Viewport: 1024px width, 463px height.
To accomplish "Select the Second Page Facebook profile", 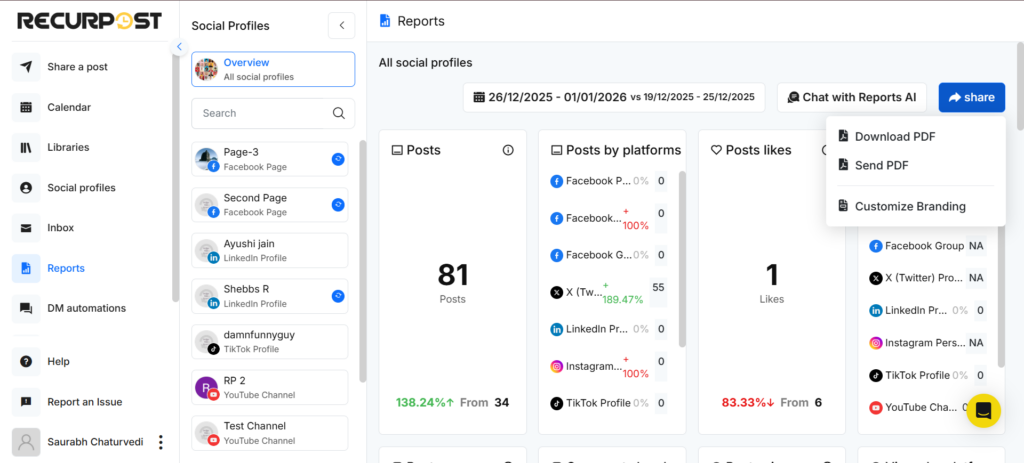I will [x=270, y=205].
